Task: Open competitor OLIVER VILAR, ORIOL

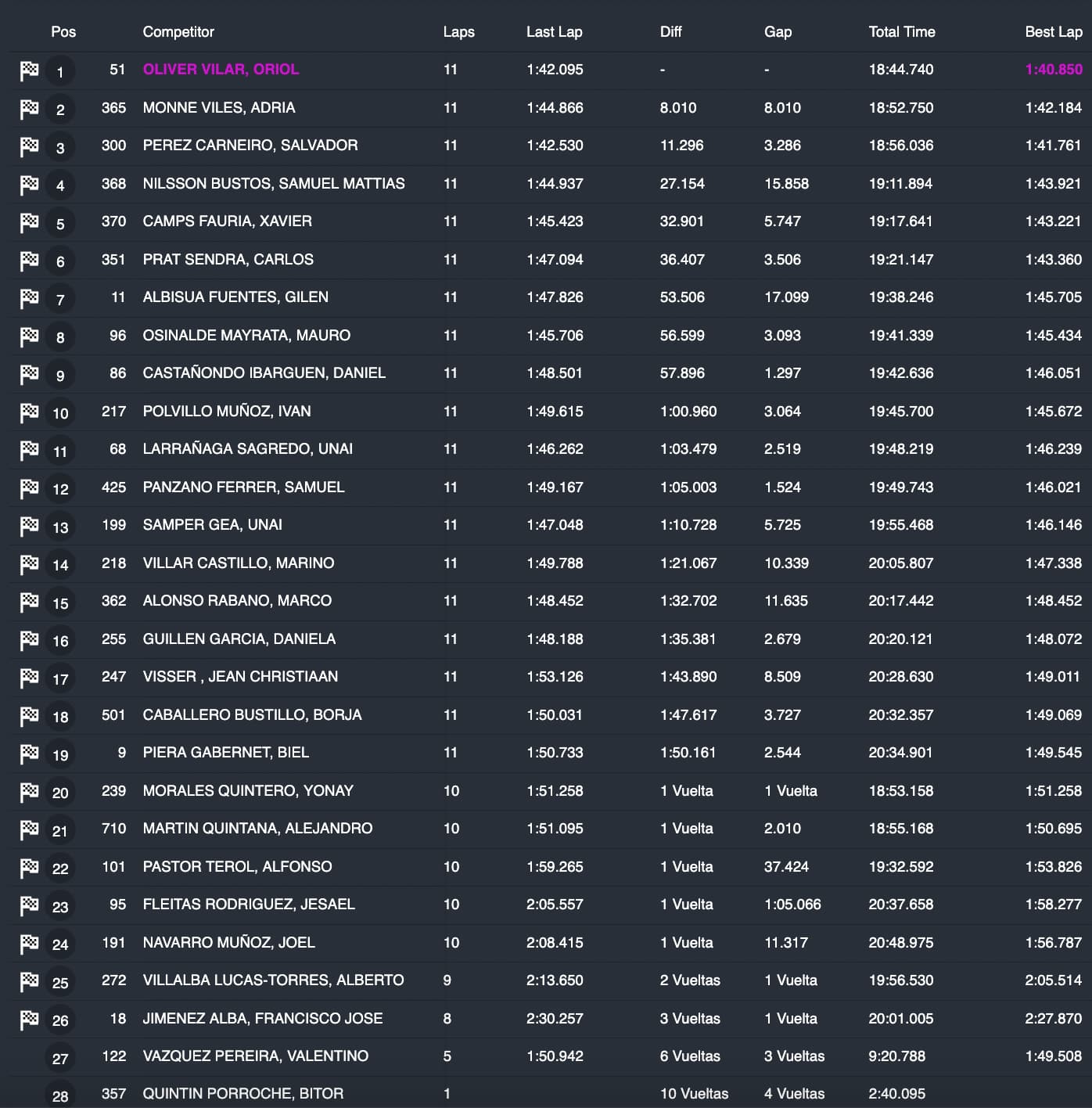Action: pyautogui.click(x=221, y=70)
